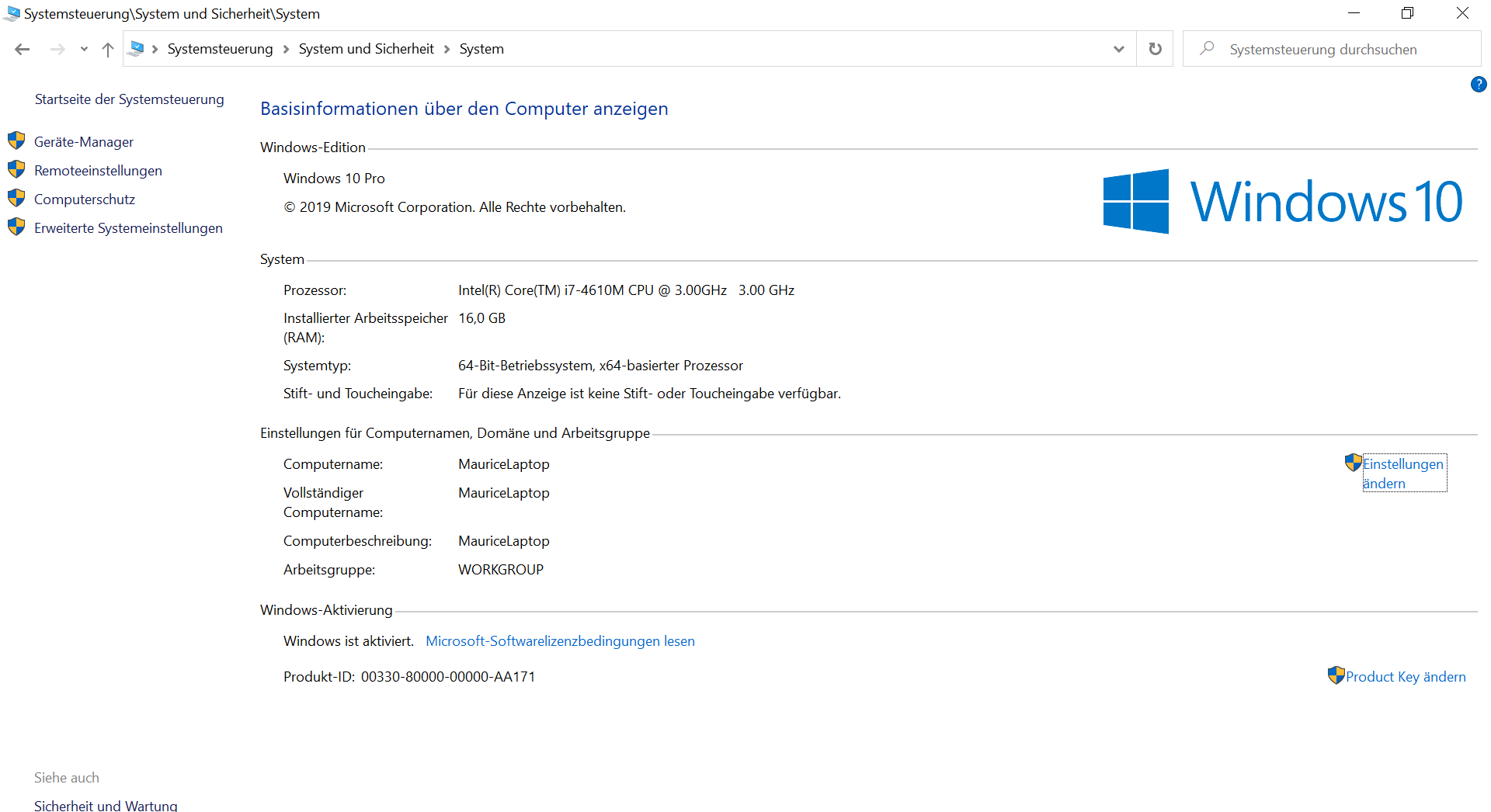The width and height of the screenshot is (1491, 812).
Task: Click the Windows 10 logo
Action: [x=1283, y=202]
